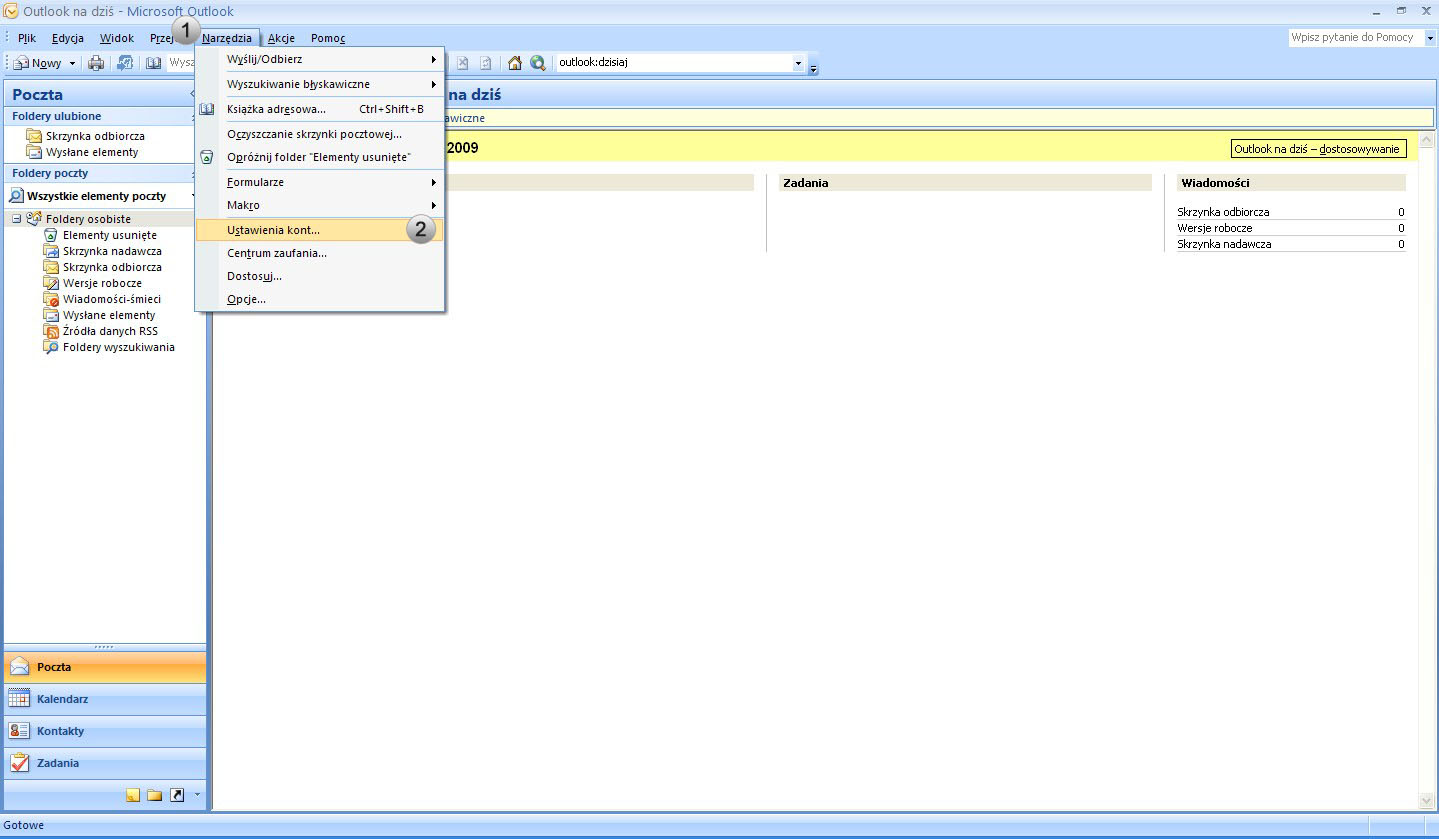Click the Zadania column header
This screenshot has height=839, width=1439.
[965, 183]
